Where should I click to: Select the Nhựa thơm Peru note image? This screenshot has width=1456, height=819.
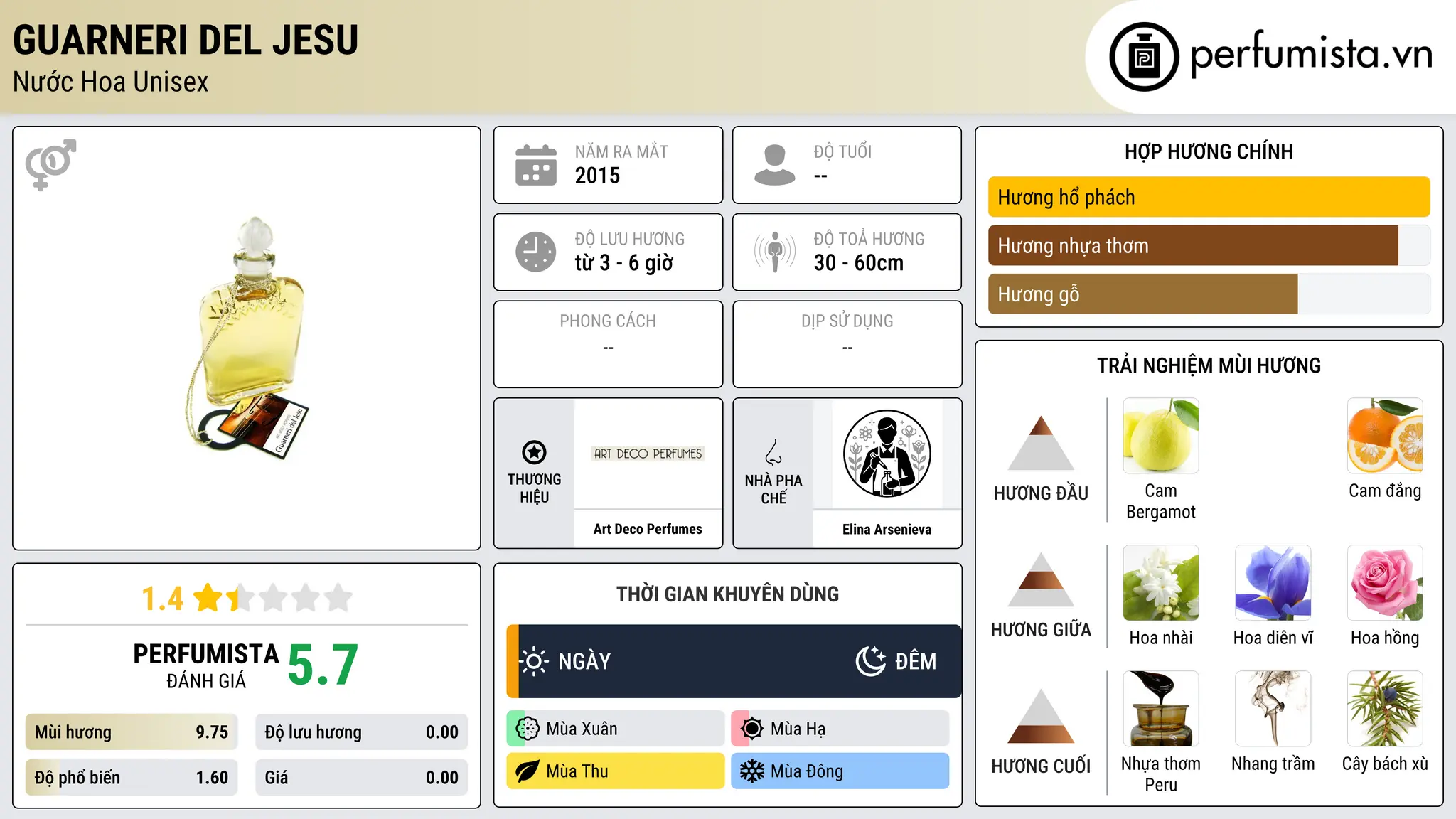[x=1161, y=709]
